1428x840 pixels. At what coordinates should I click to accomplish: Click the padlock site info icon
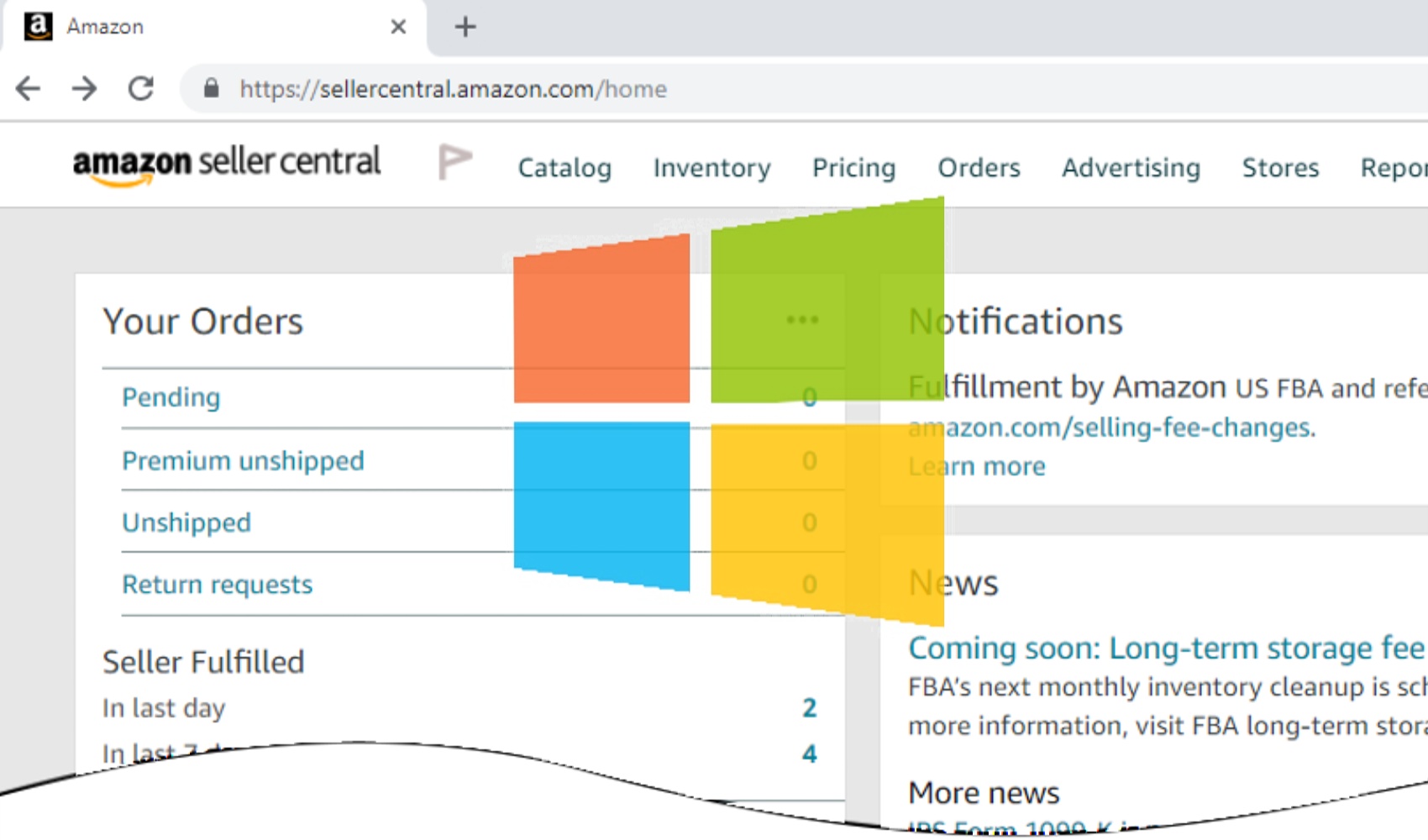point(212,88)
